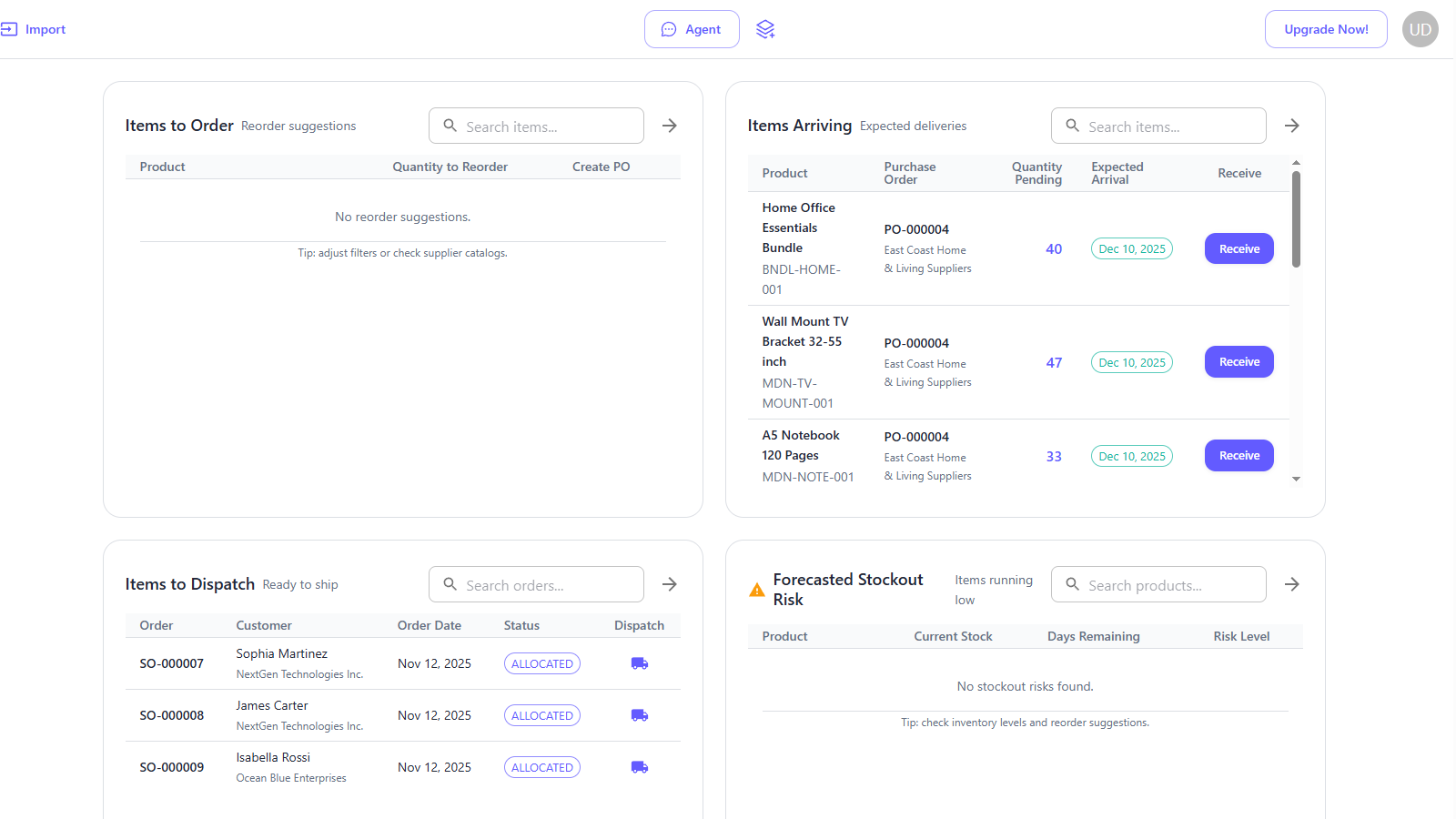Click the ALLOCATED status badge for SO-000009
Viewport: 1456px width, 819px height.
pos(542,767)
